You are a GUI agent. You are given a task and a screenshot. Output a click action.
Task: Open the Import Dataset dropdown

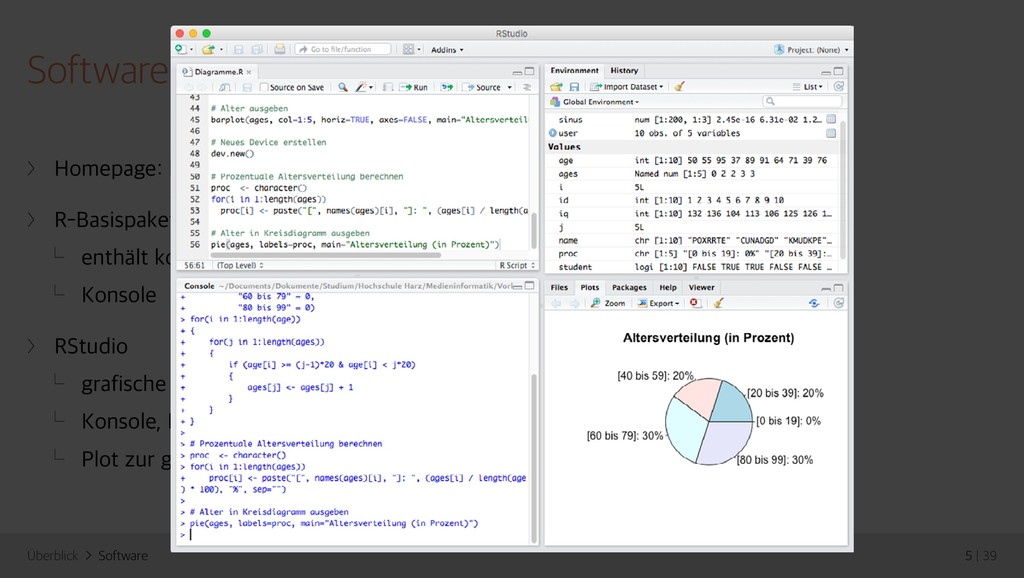[627, 86]
